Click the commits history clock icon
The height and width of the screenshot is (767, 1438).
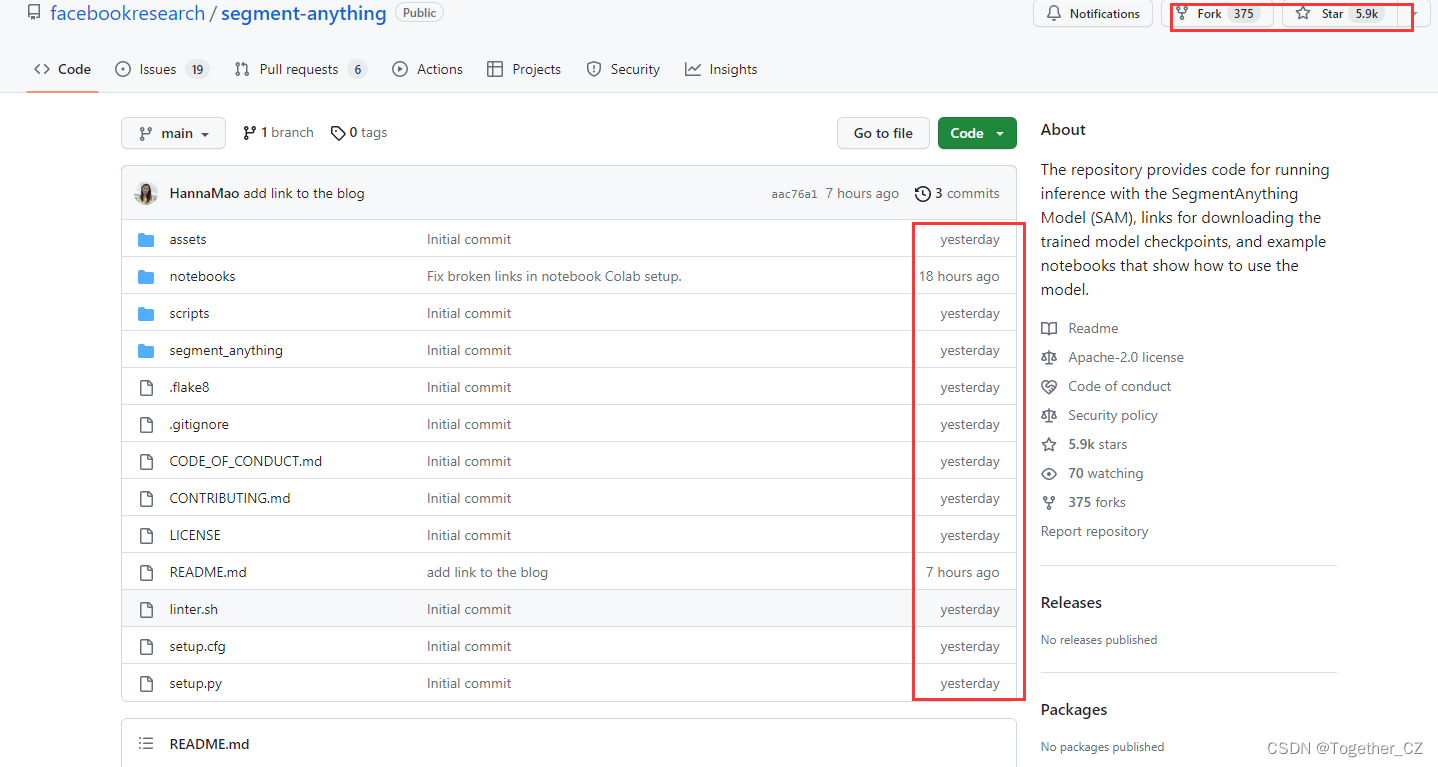point(922,194)
